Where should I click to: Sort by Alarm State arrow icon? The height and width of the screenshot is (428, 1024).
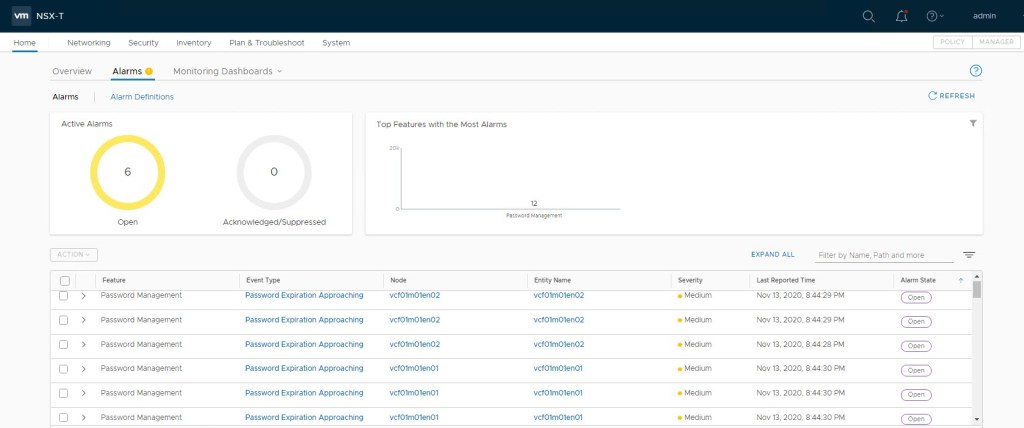(x=961, y=281)
